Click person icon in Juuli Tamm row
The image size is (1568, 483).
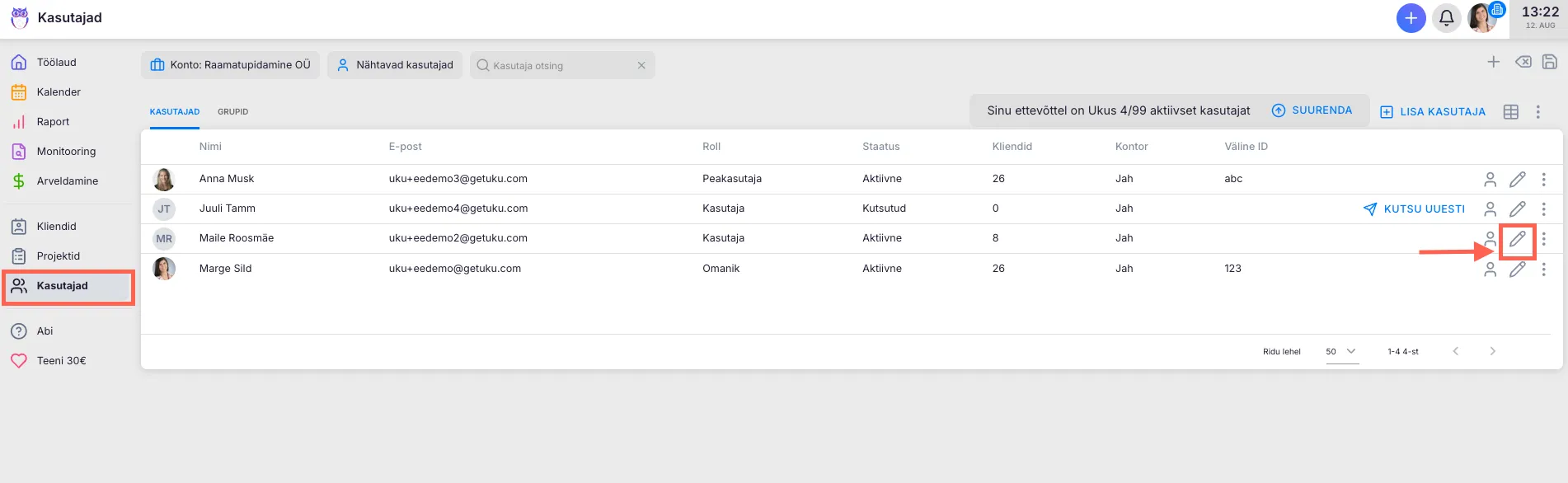pyautogui.click(x=1490, y=209)
